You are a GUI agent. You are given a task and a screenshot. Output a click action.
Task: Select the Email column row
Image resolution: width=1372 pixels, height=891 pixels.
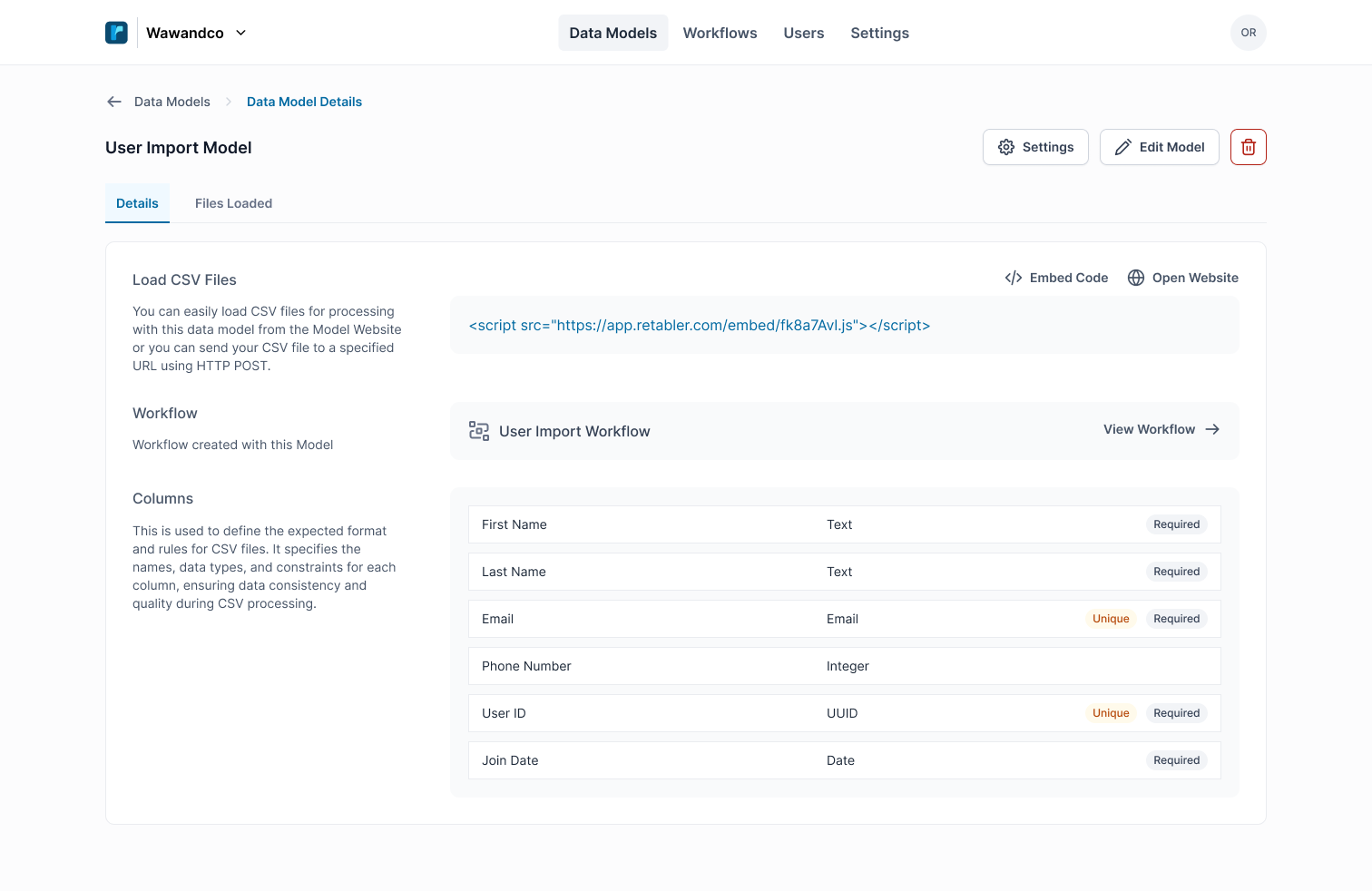tap(844, 619)
